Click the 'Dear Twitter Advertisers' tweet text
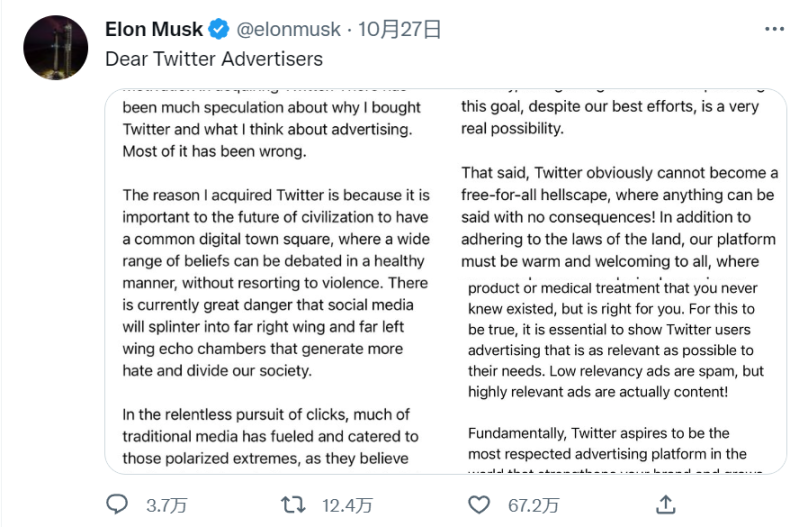Screen dimensions: 808x527 (214, 58)
